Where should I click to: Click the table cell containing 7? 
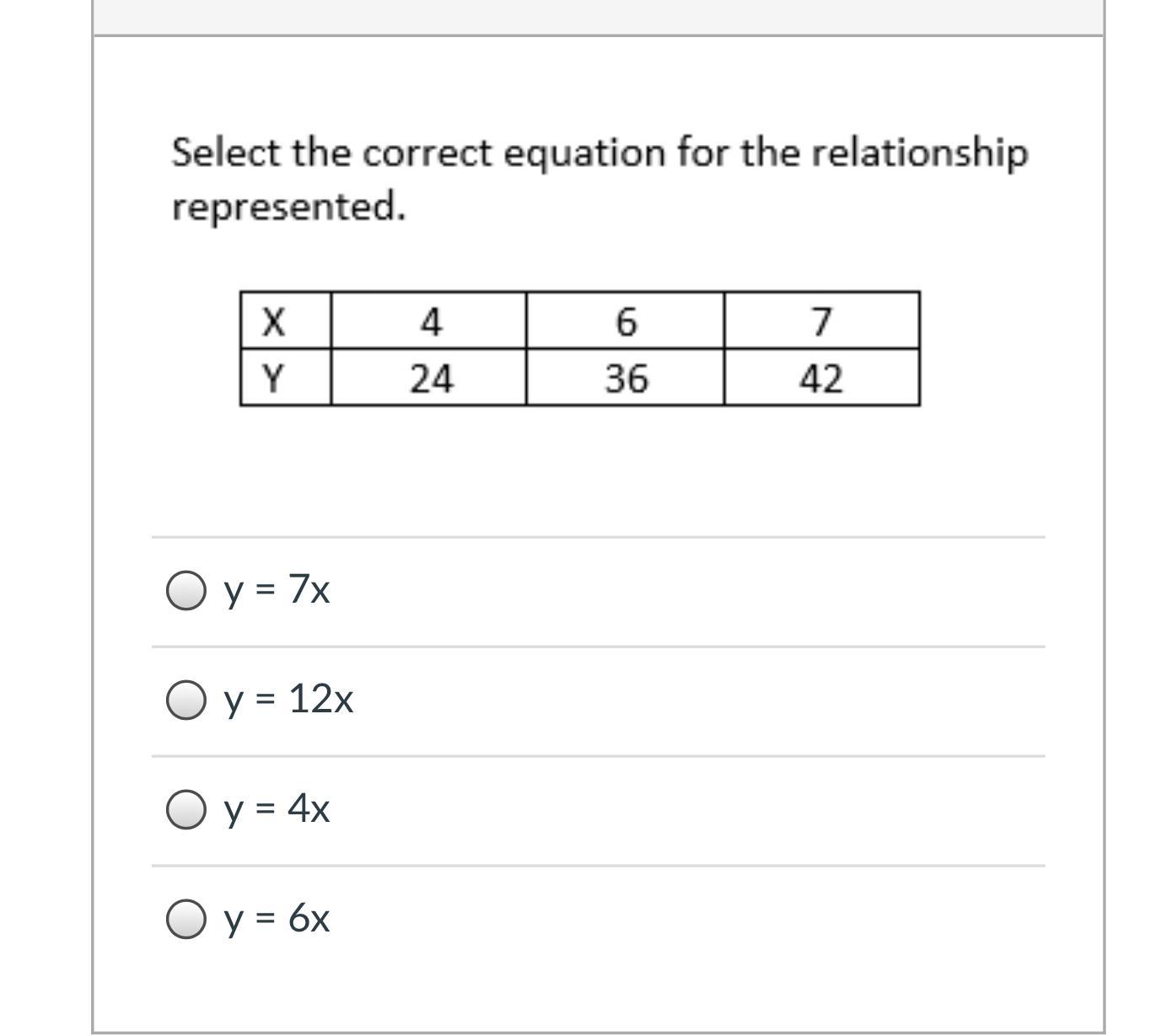tap(821, 321)
